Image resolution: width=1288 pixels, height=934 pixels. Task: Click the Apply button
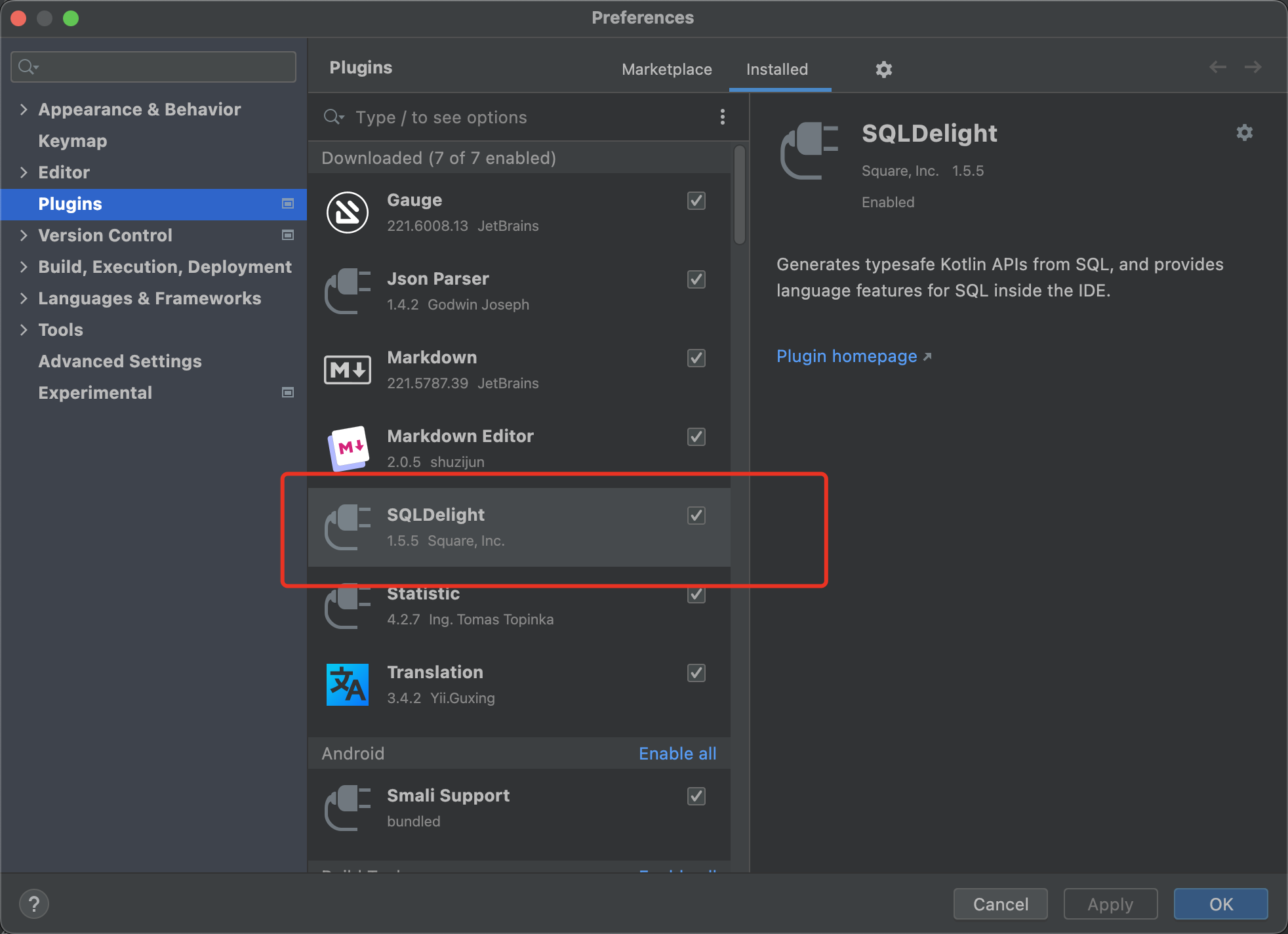point(1110,904)
